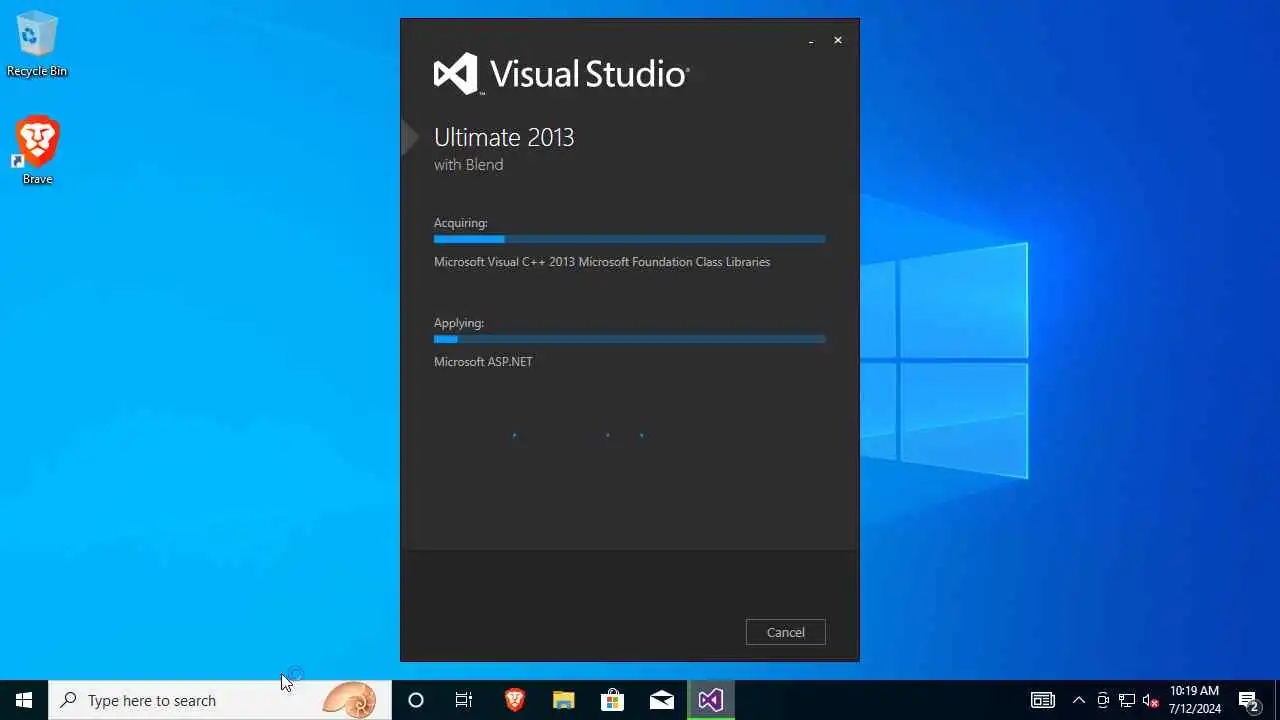Open the Windows Start menu
Viewport: 1280px width, 720px height.
(24, 700)
